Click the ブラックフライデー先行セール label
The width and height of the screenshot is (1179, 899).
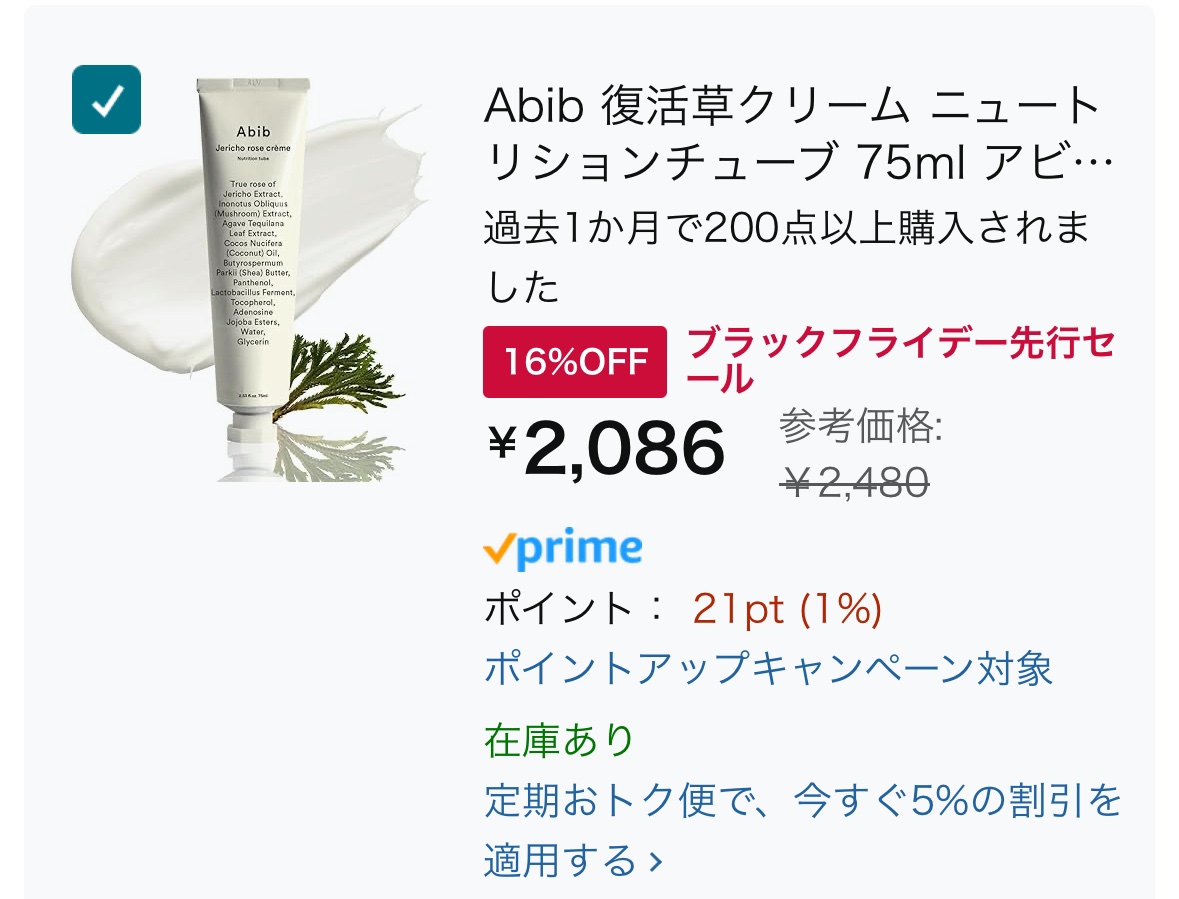pos(900,358)
